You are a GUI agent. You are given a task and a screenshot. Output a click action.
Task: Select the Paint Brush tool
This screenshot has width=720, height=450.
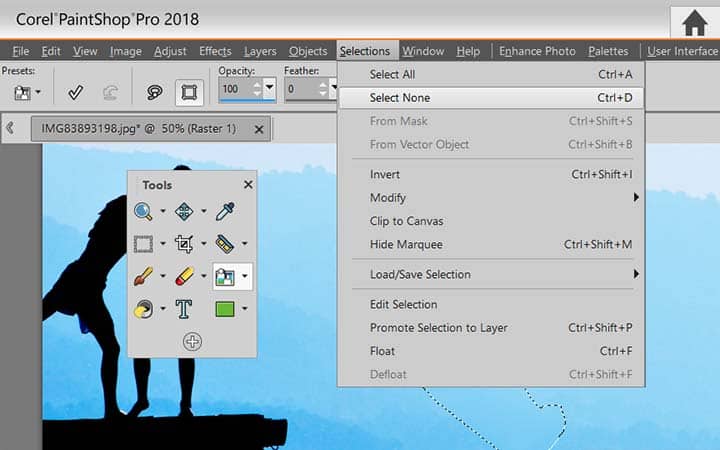[143, 276]
